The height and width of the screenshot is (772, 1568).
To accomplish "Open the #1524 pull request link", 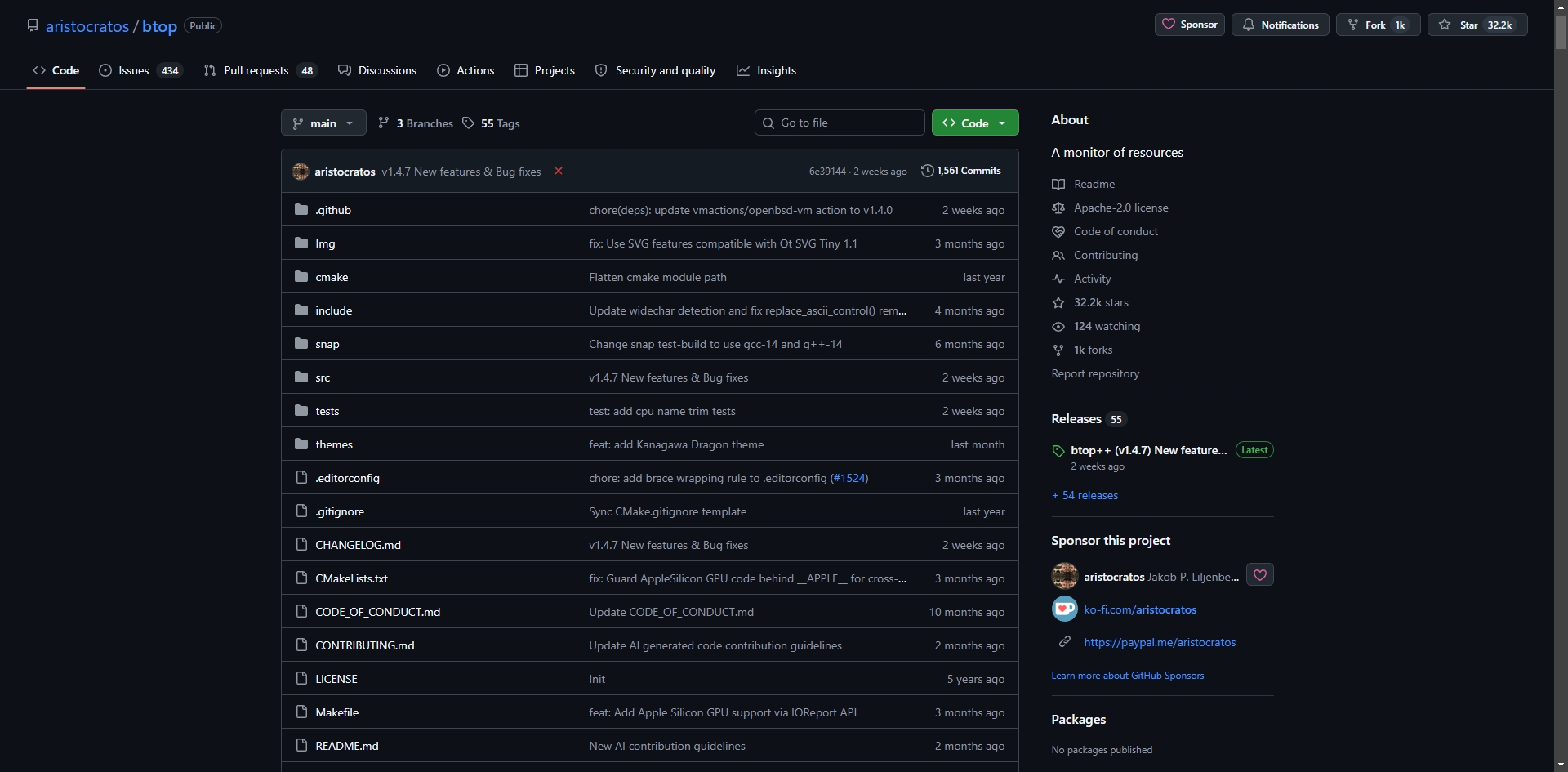I will pyautogui.click(x=849, y=478).
